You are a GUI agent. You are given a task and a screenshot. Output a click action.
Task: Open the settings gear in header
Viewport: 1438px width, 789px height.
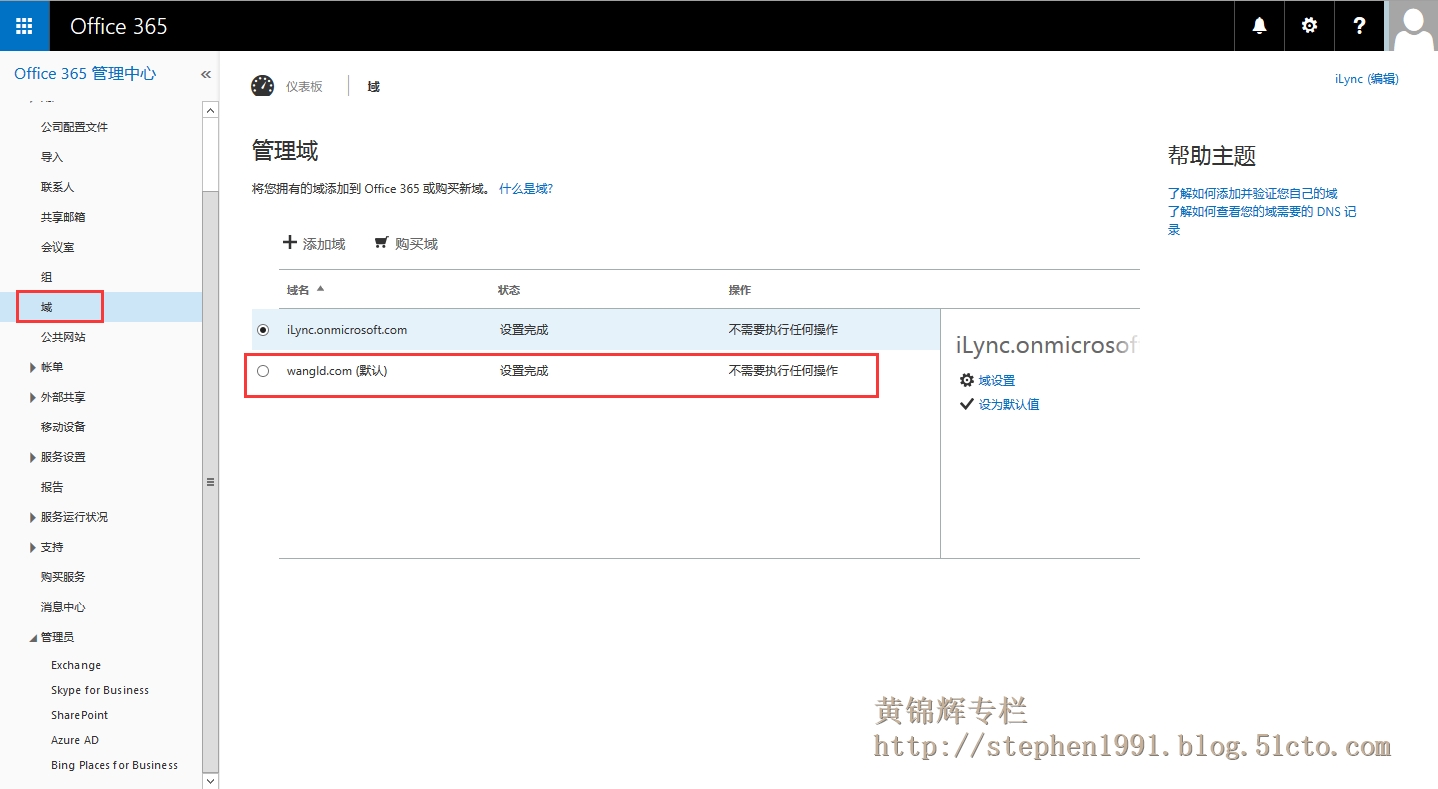pyautogui.click(x=1310, y=26)
